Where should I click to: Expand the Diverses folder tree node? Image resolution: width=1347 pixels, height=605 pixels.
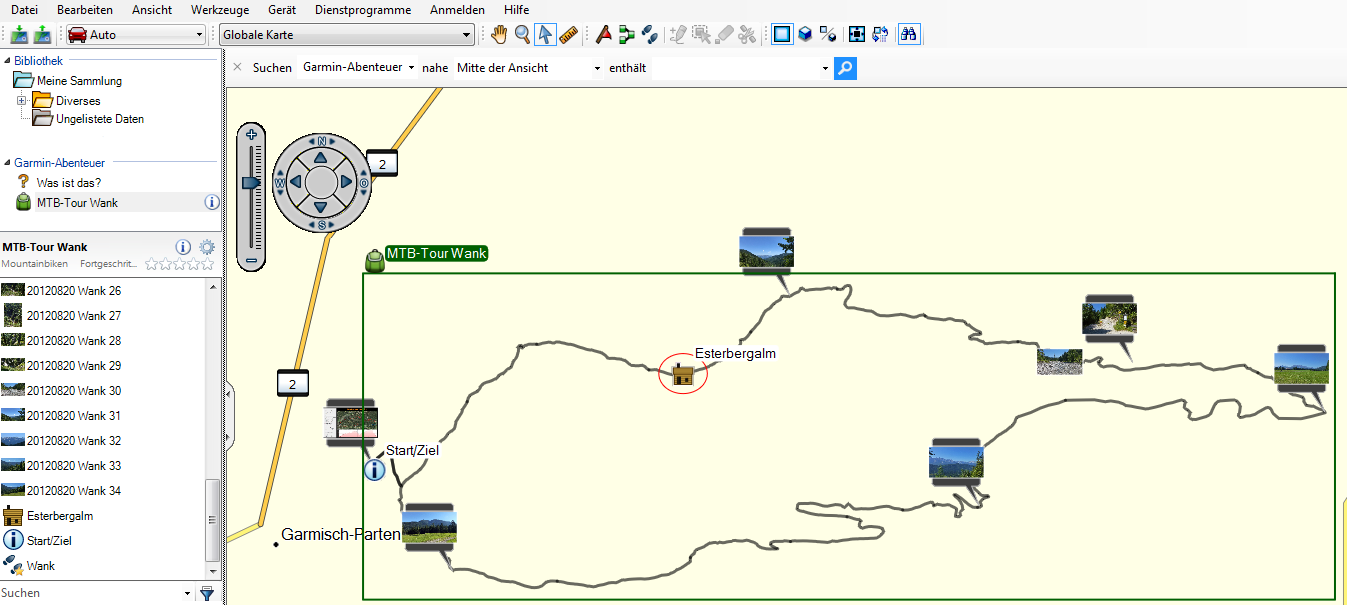tap(22, 100)
